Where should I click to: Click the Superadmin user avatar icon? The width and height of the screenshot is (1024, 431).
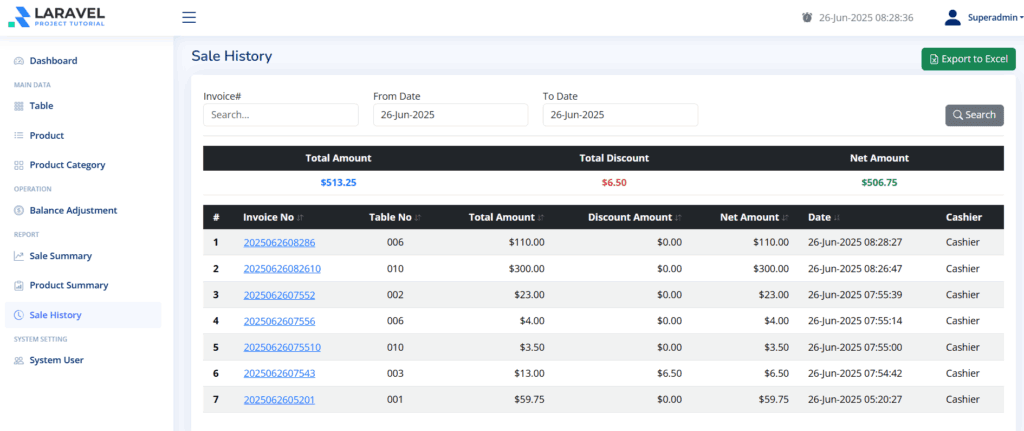tap(952, 17)
